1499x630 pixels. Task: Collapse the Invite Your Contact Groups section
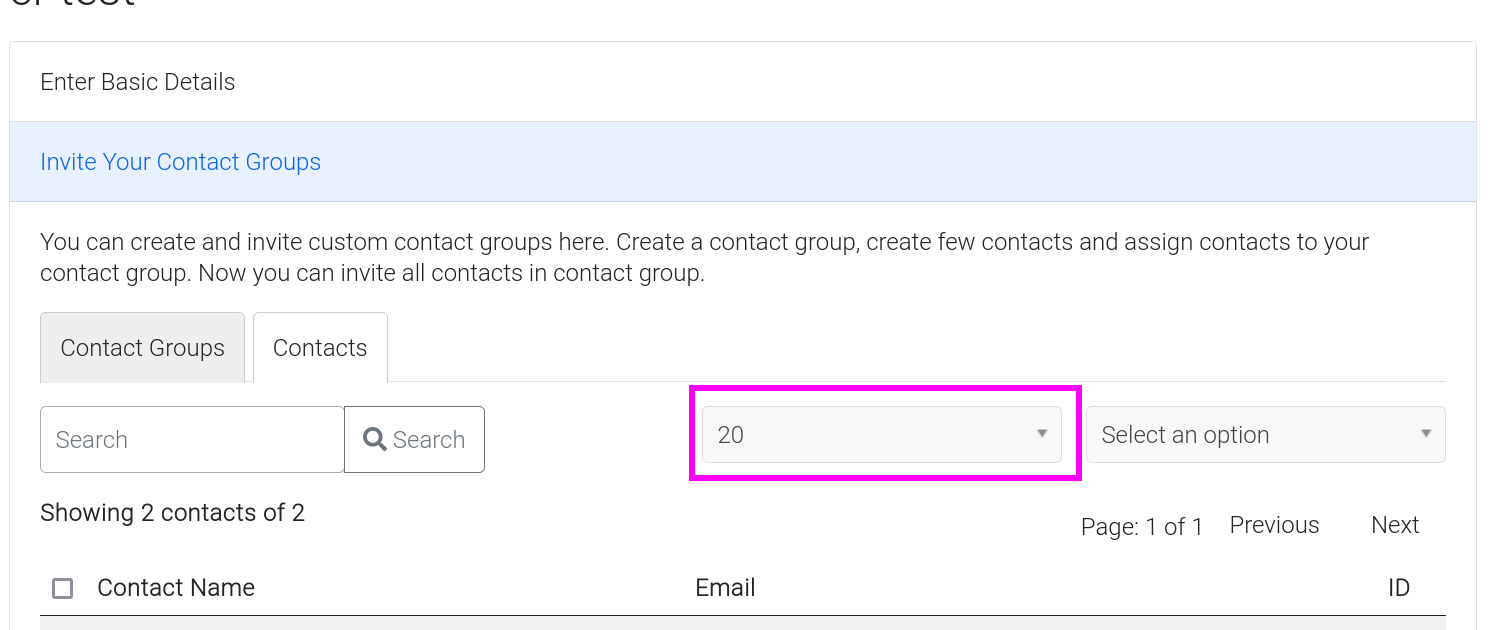click(x=180, y=162)
